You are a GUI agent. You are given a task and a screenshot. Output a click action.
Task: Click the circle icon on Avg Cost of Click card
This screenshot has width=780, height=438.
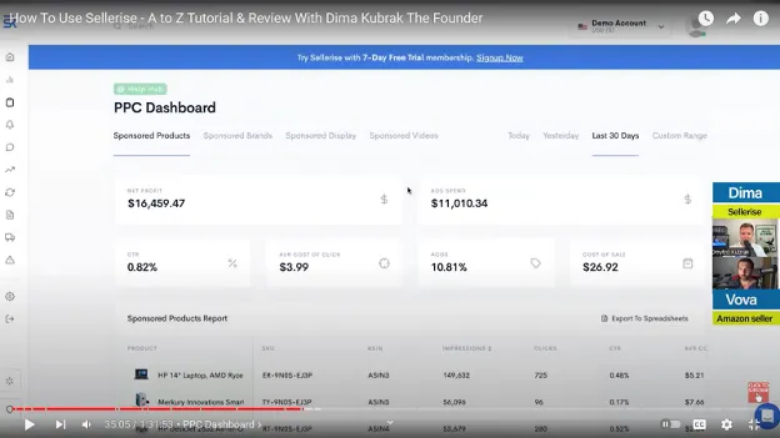(x=384, y=263)
